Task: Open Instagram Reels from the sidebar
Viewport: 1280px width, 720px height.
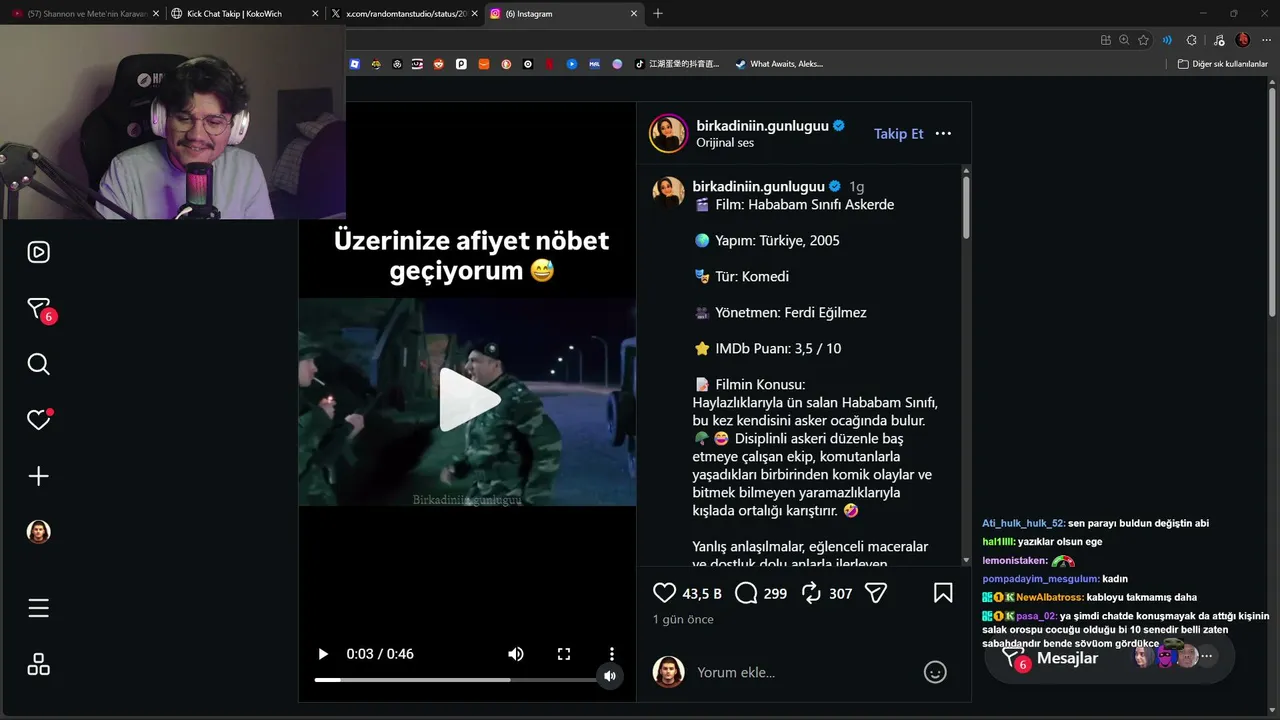Action: pyautogui.click(x=38, y=252)
